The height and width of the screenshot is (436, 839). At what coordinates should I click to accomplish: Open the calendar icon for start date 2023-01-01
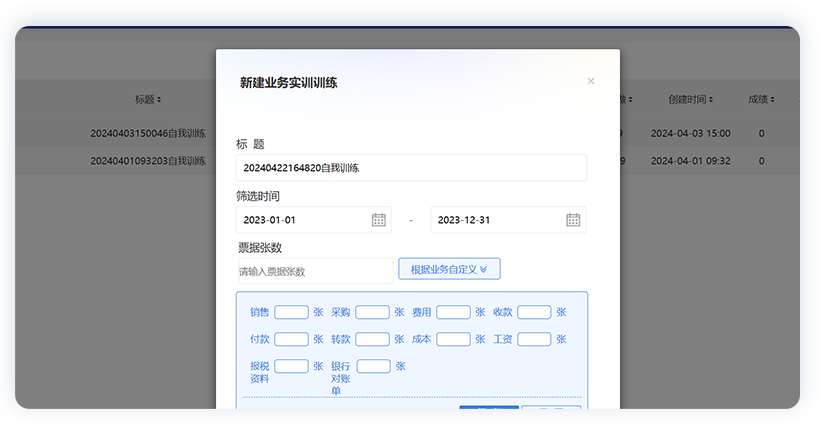click(379, 220)
